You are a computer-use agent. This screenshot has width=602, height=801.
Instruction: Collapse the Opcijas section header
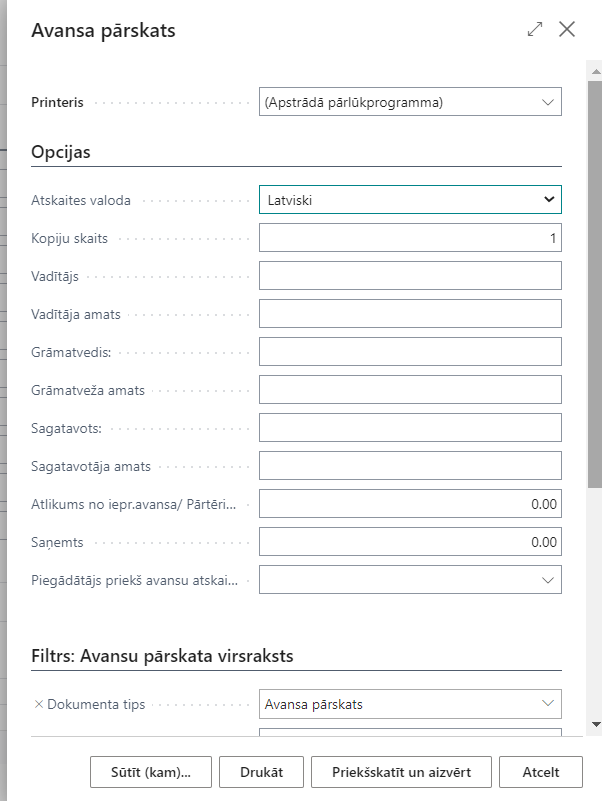62,152
